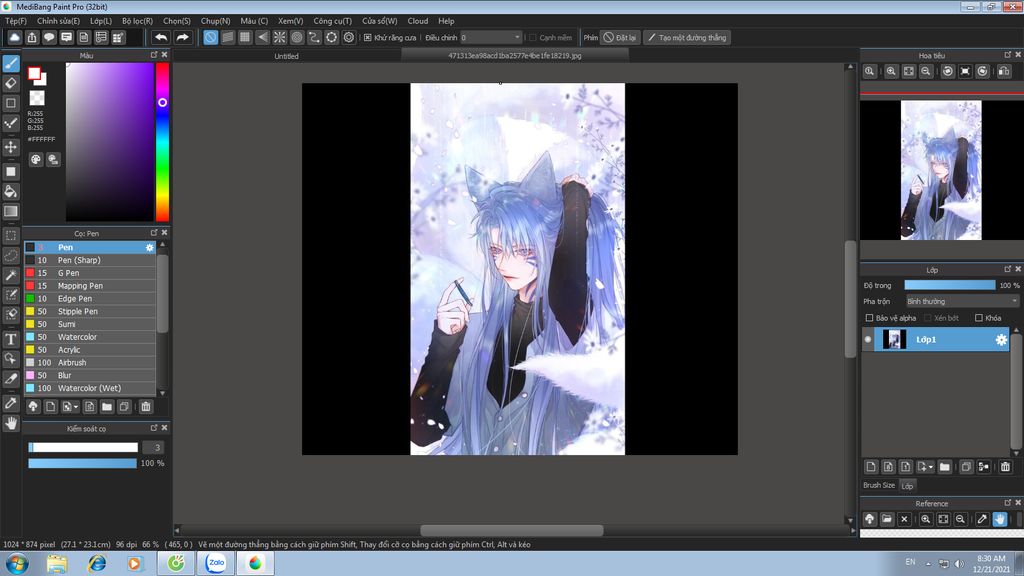
Task: Toggle visibility of Lớp1 layer
Action: click(x=868, y=340)
